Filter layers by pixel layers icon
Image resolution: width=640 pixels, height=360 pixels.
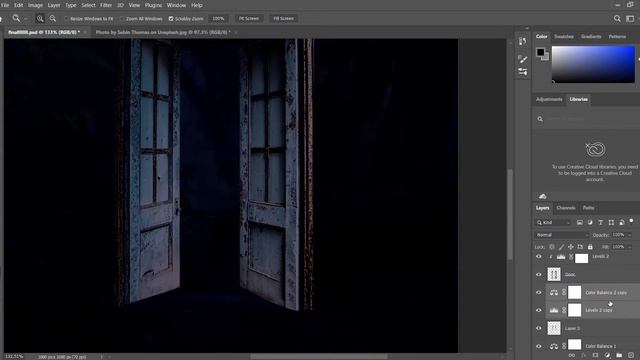click(580, 222)
